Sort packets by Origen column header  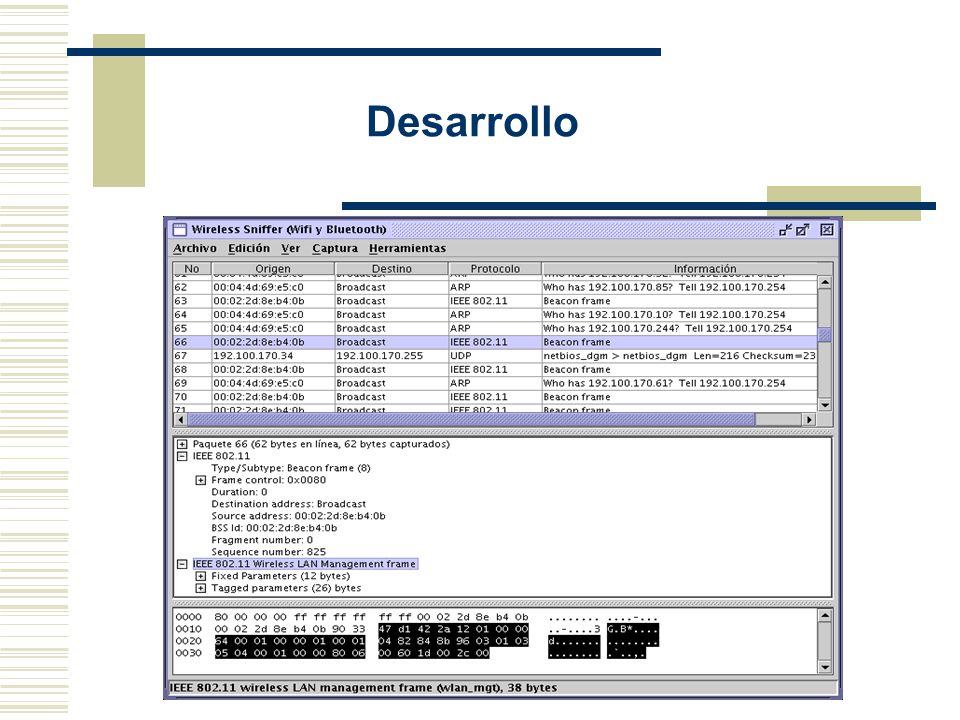273,268
